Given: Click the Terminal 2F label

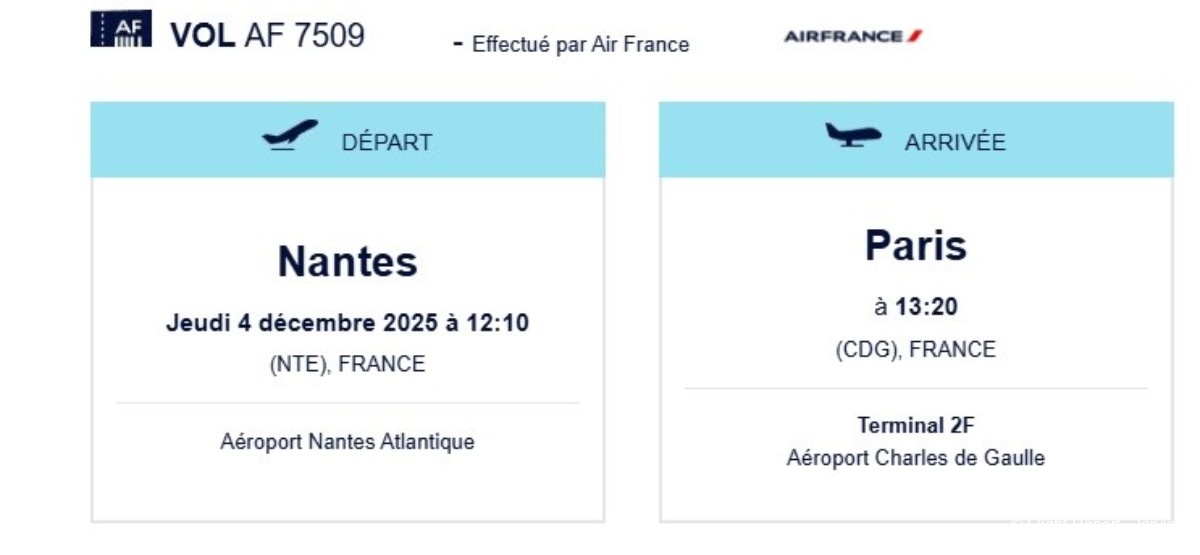Looking at the screenshot, I should pos(916,425).
